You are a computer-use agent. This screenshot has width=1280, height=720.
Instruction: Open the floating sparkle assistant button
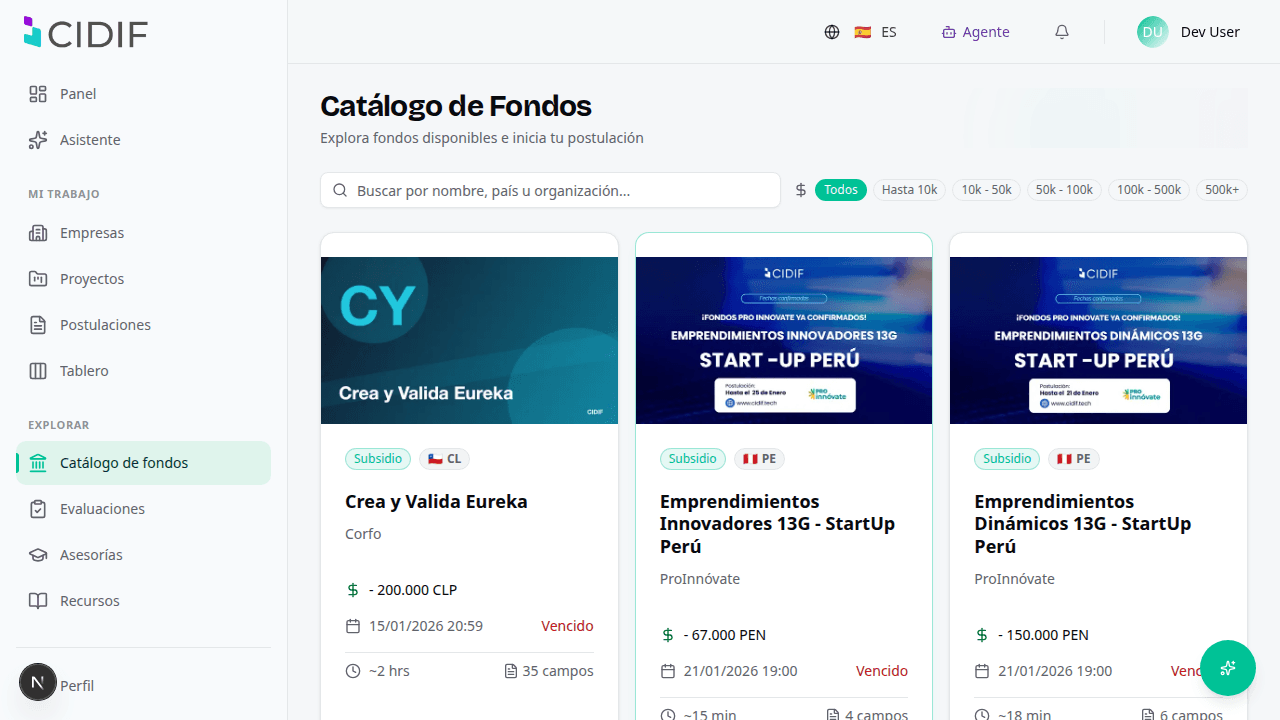coord(1228,668)
